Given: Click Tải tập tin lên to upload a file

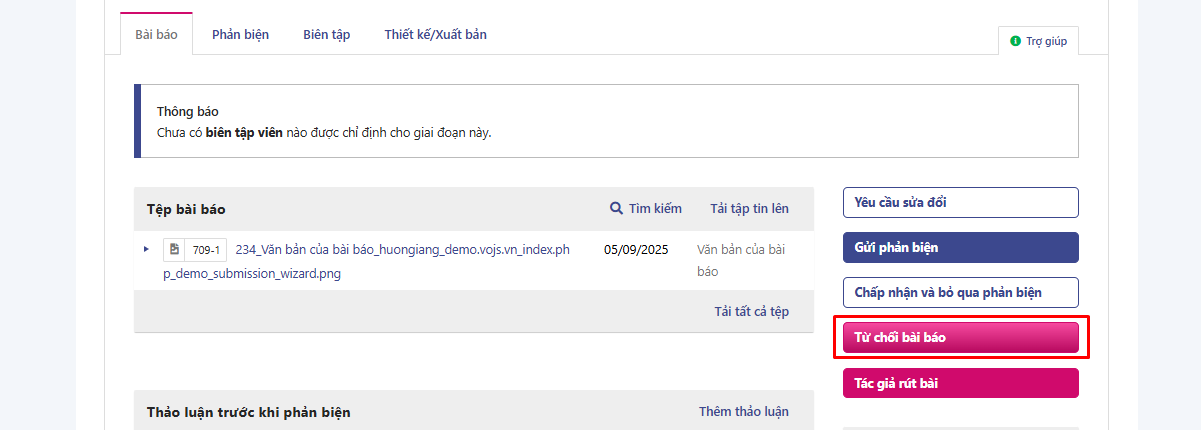Looking at the screenshot, I should click(x=749, y=208).
